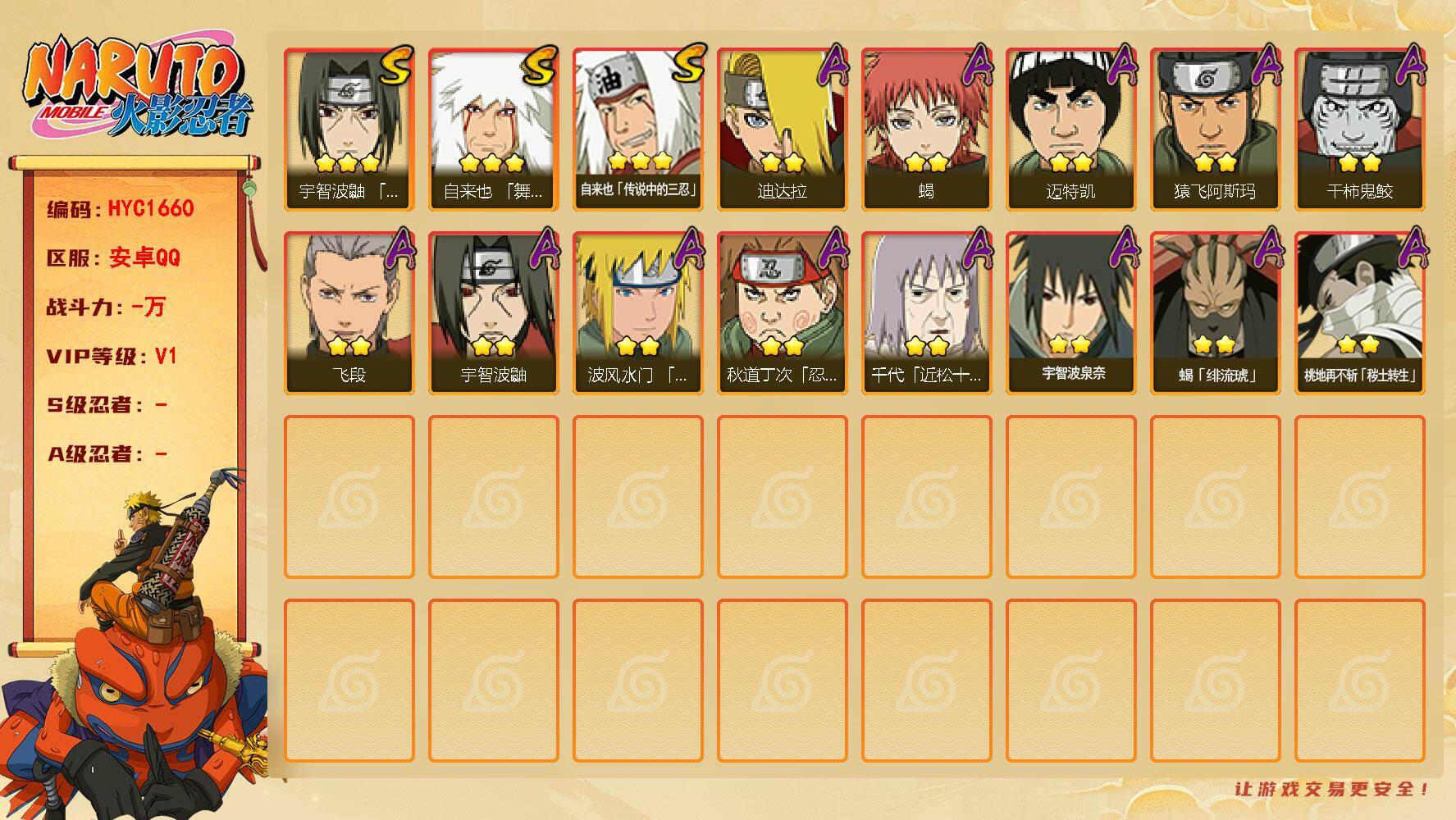Click the S rank badge on first card
The width and height of the screenshot is (1456, 820).
click(x=396, y=64)
